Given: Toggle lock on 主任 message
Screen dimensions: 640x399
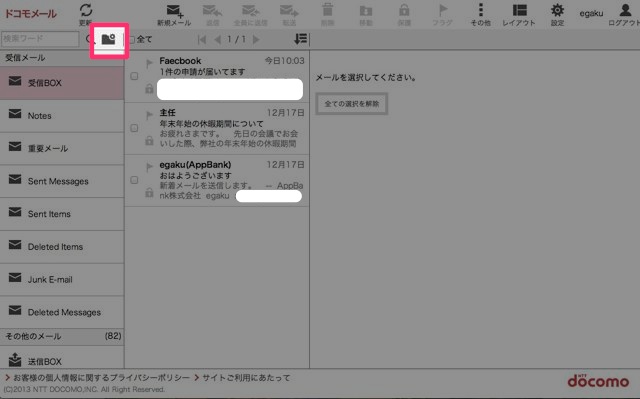Looking at the screenshot, I should point(149,141).
